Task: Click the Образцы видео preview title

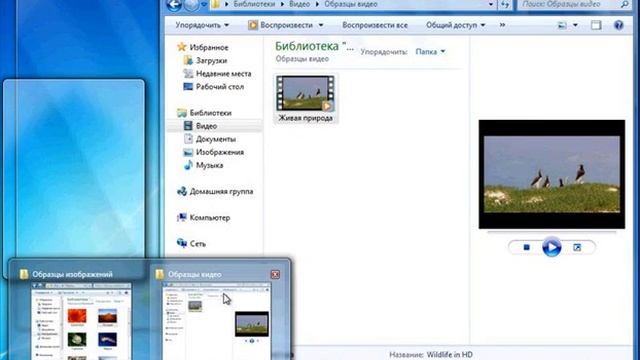Action: coord(195,274)
